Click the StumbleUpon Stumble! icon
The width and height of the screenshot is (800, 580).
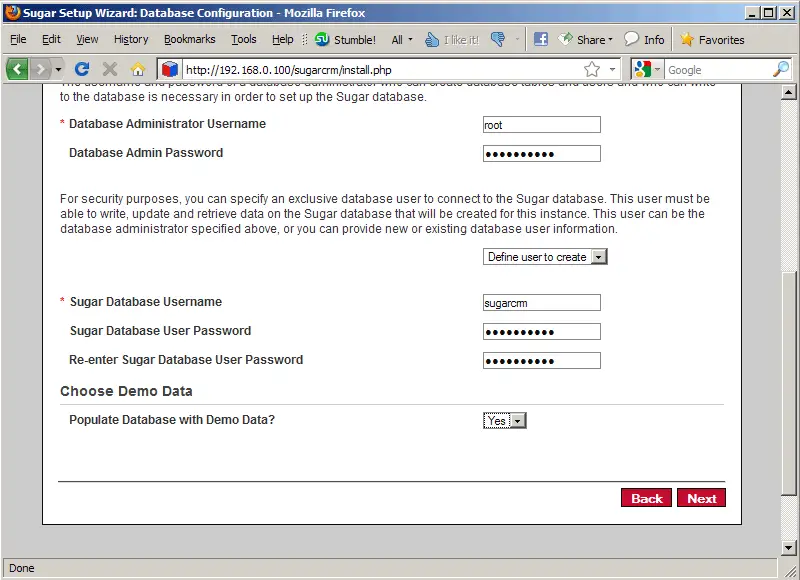point(322,40)
